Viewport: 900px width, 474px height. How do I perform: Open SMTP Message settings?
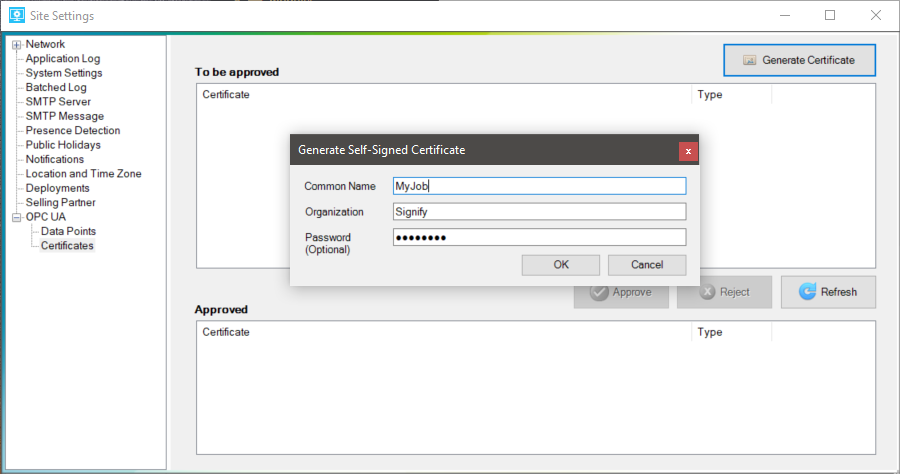pos(64,116)
